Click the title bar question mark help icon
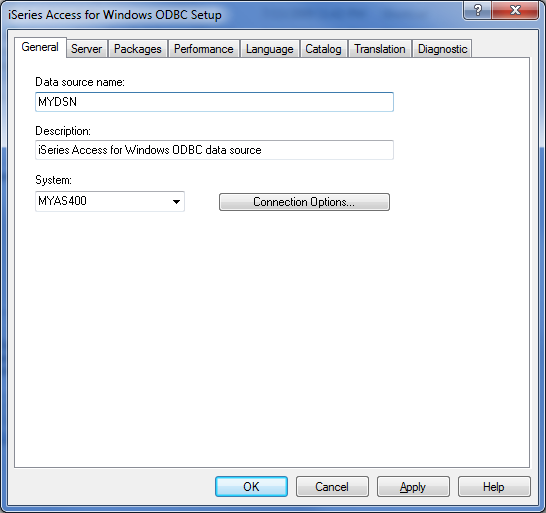The height and width of the screenshot is (513, 546). [x=477, y=10]
